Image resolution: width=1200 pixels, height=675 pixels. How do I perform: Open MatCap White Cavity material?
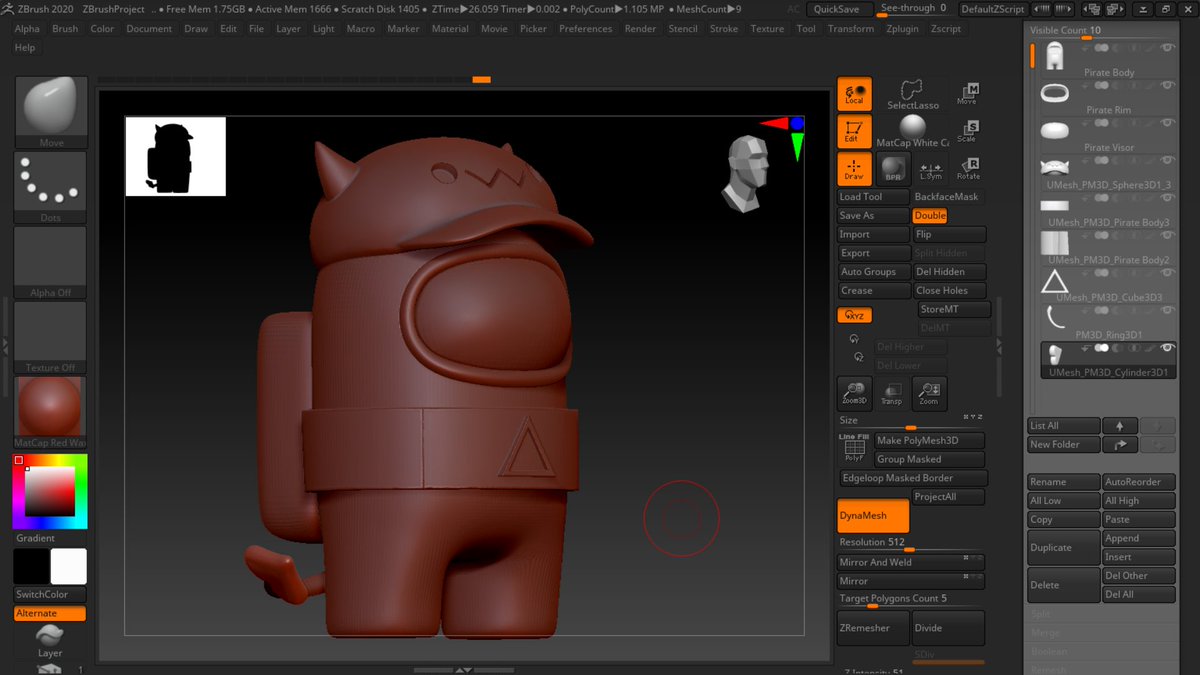point(912,131)
